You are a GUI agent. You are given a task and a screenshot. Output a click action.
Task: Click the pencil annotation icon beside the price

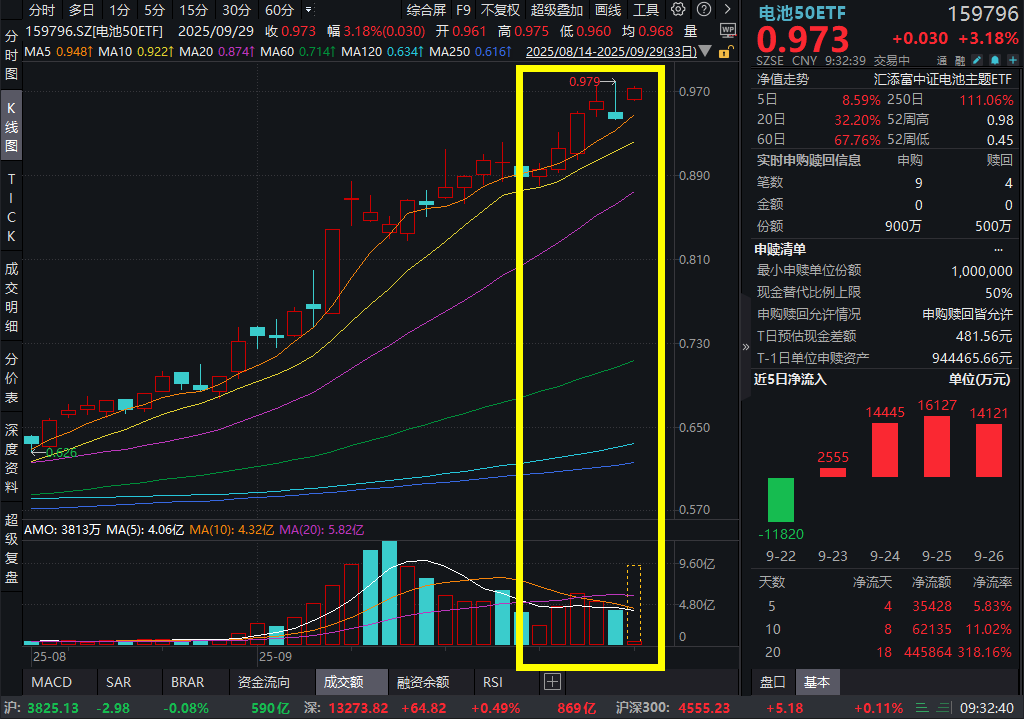coord(977,60)
